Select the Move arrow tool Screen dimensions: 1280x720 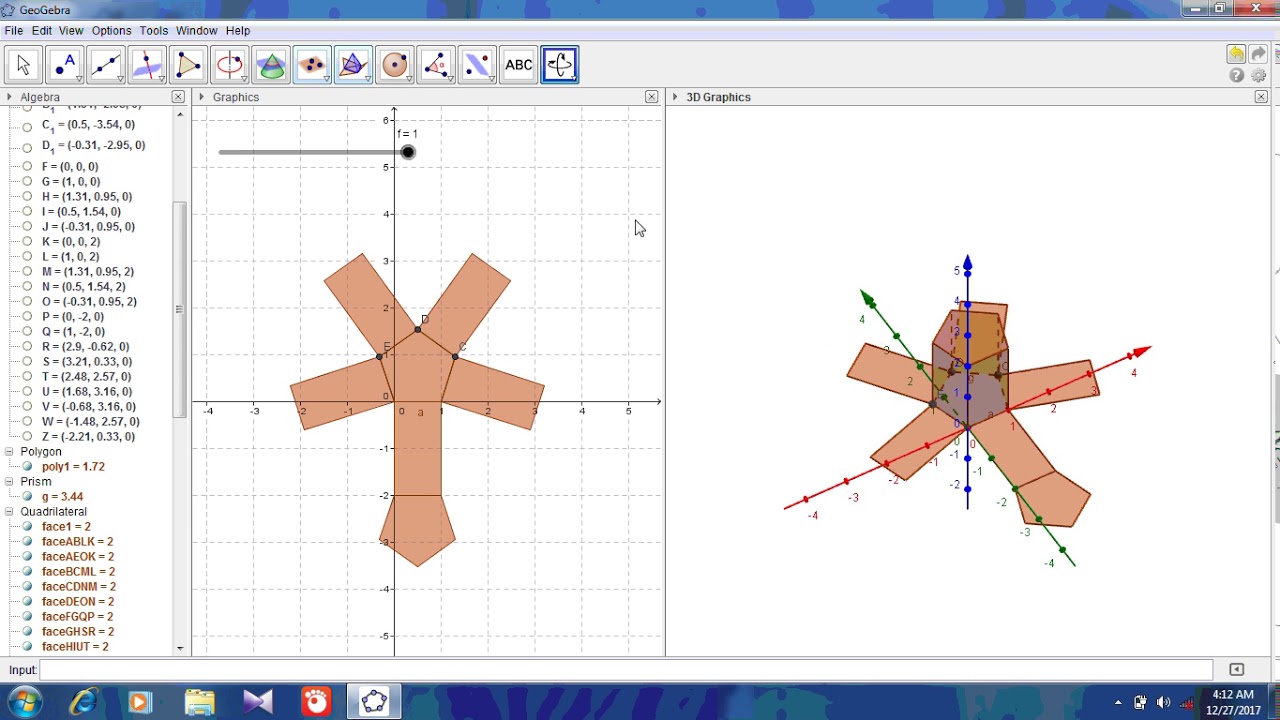click(x=23, y=65)
